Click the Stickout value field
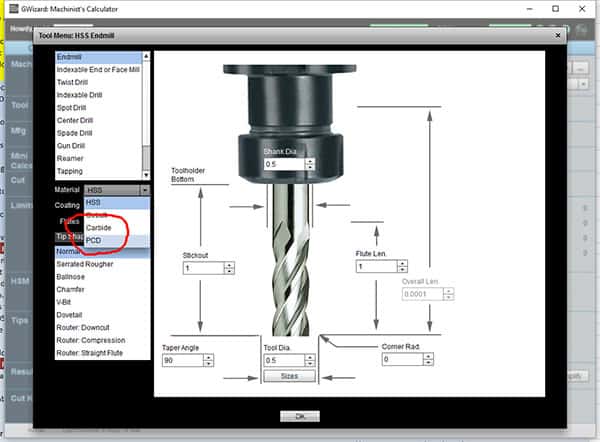The width and height of the screenshot is (600, 442). click(x=204, y=268)
